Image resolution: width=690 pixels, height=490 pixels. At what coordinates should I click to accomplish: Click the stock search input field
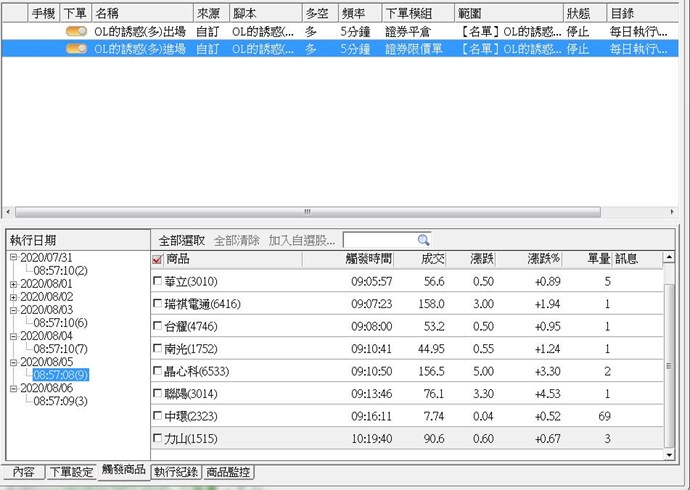click(378, 240)
